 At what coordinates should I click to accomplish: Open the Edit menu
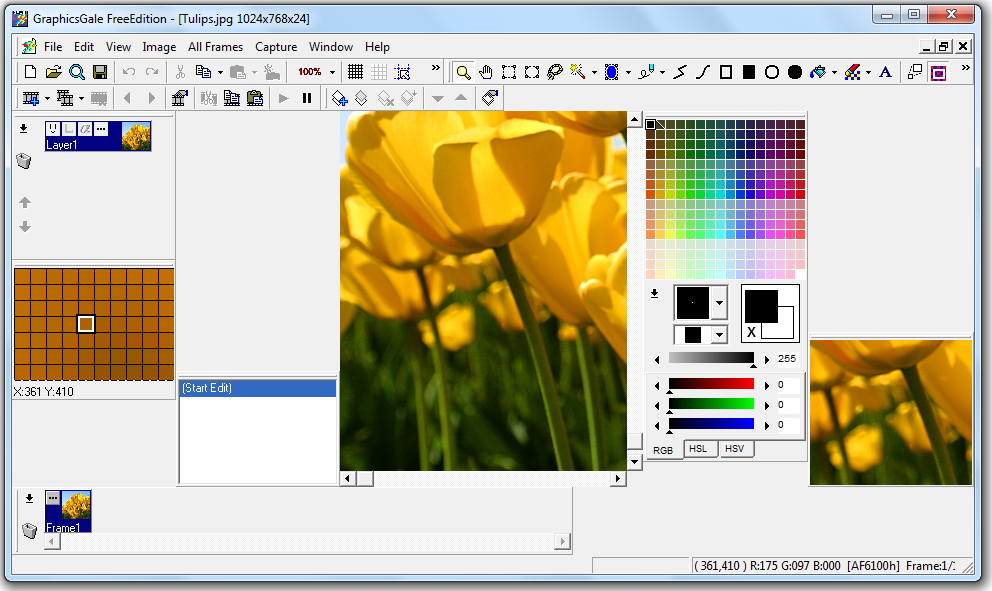[84, 47]
